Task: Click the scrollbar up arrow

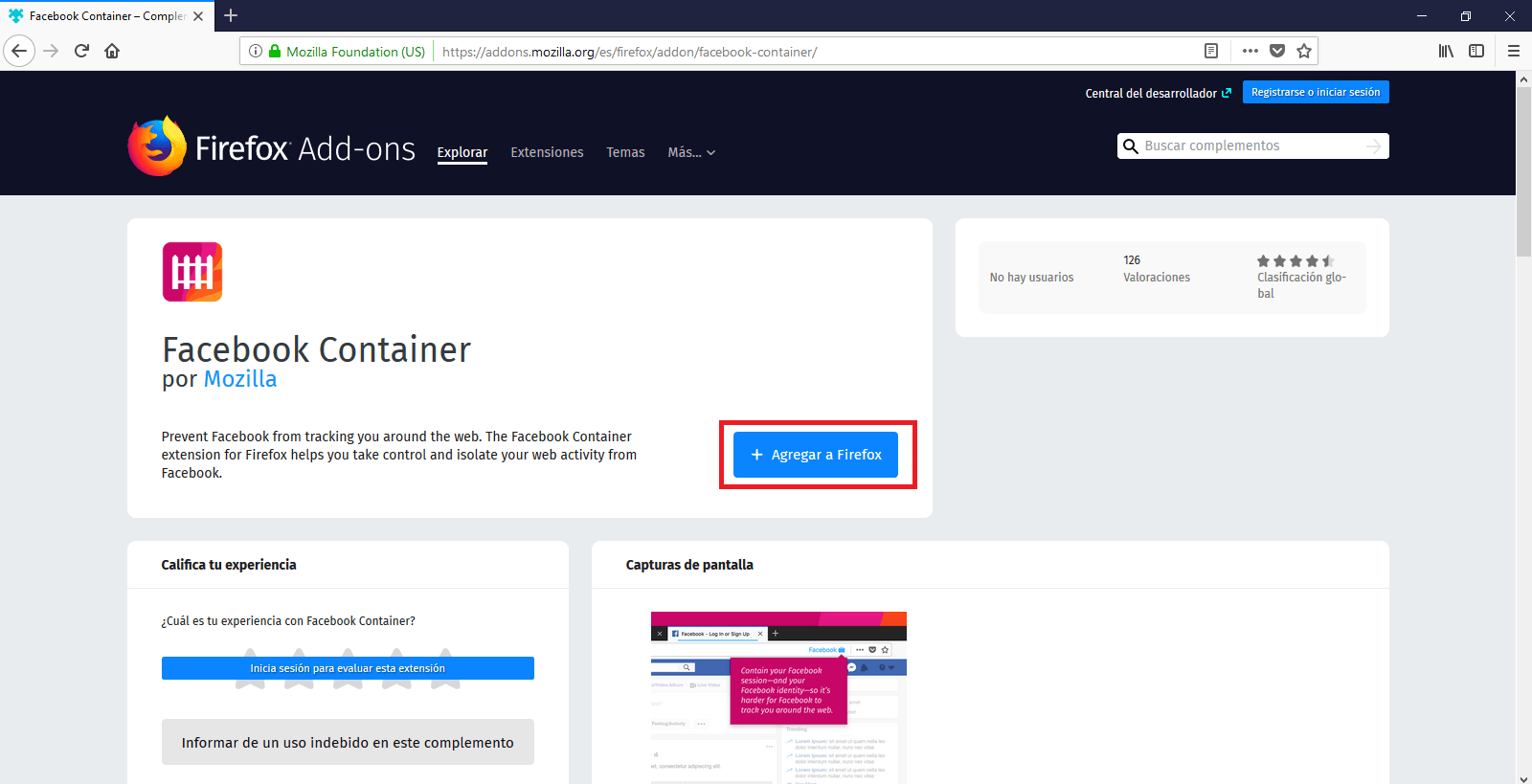Action: pos(1523,79)
